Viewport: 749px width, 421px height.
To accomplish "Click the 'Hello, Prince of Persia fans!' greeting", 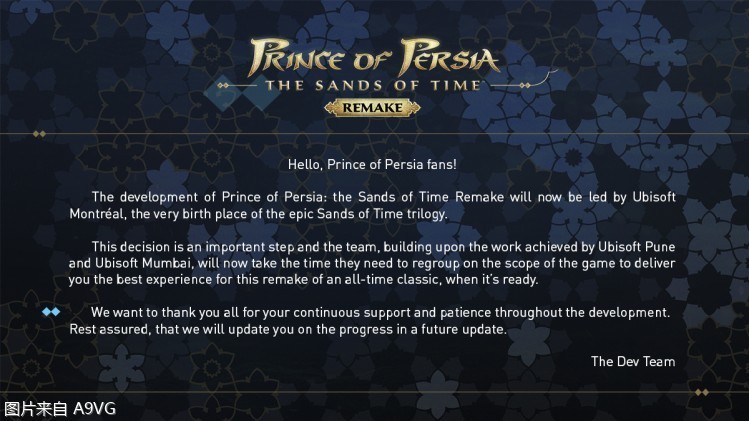I will 372,163.
